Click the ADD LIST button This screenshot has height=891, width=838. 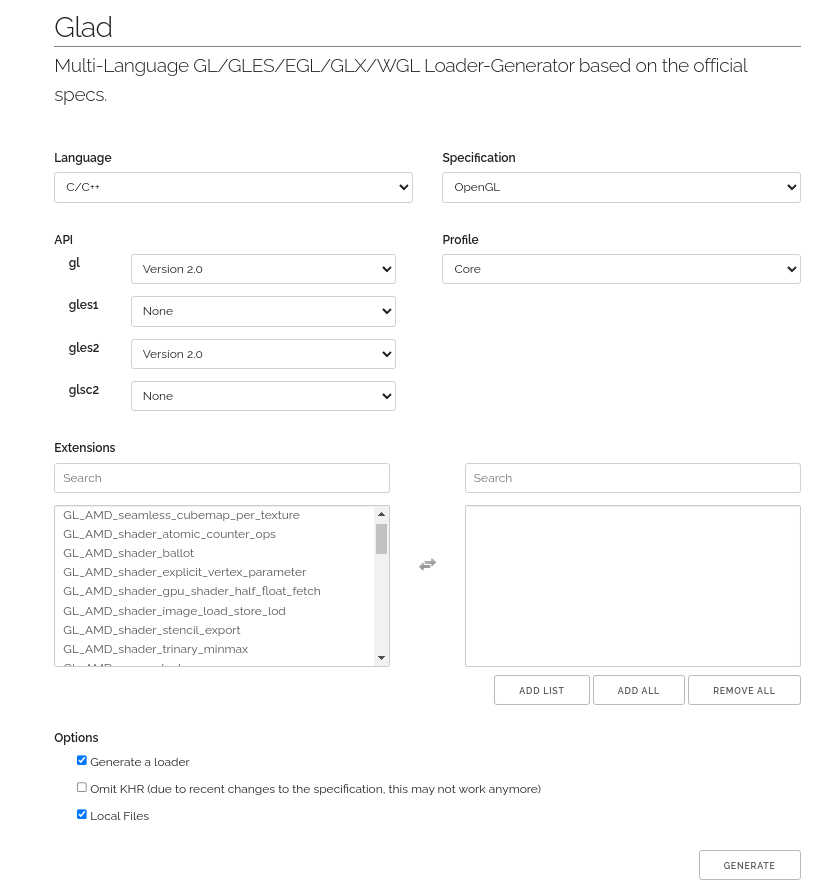[541, 690]
